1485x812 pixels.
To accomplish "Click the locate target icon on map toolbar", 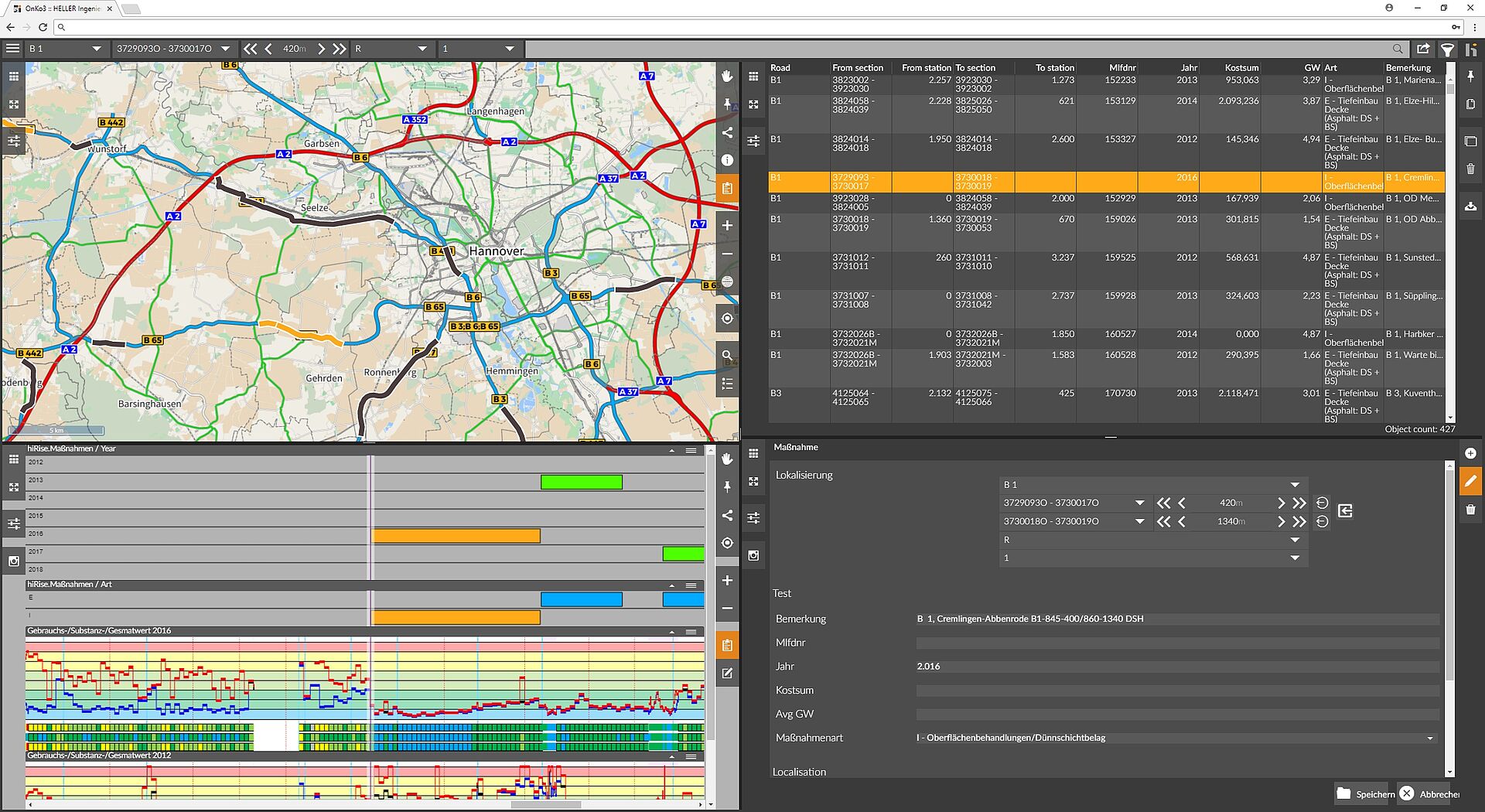I will click(x=727, y=319).
